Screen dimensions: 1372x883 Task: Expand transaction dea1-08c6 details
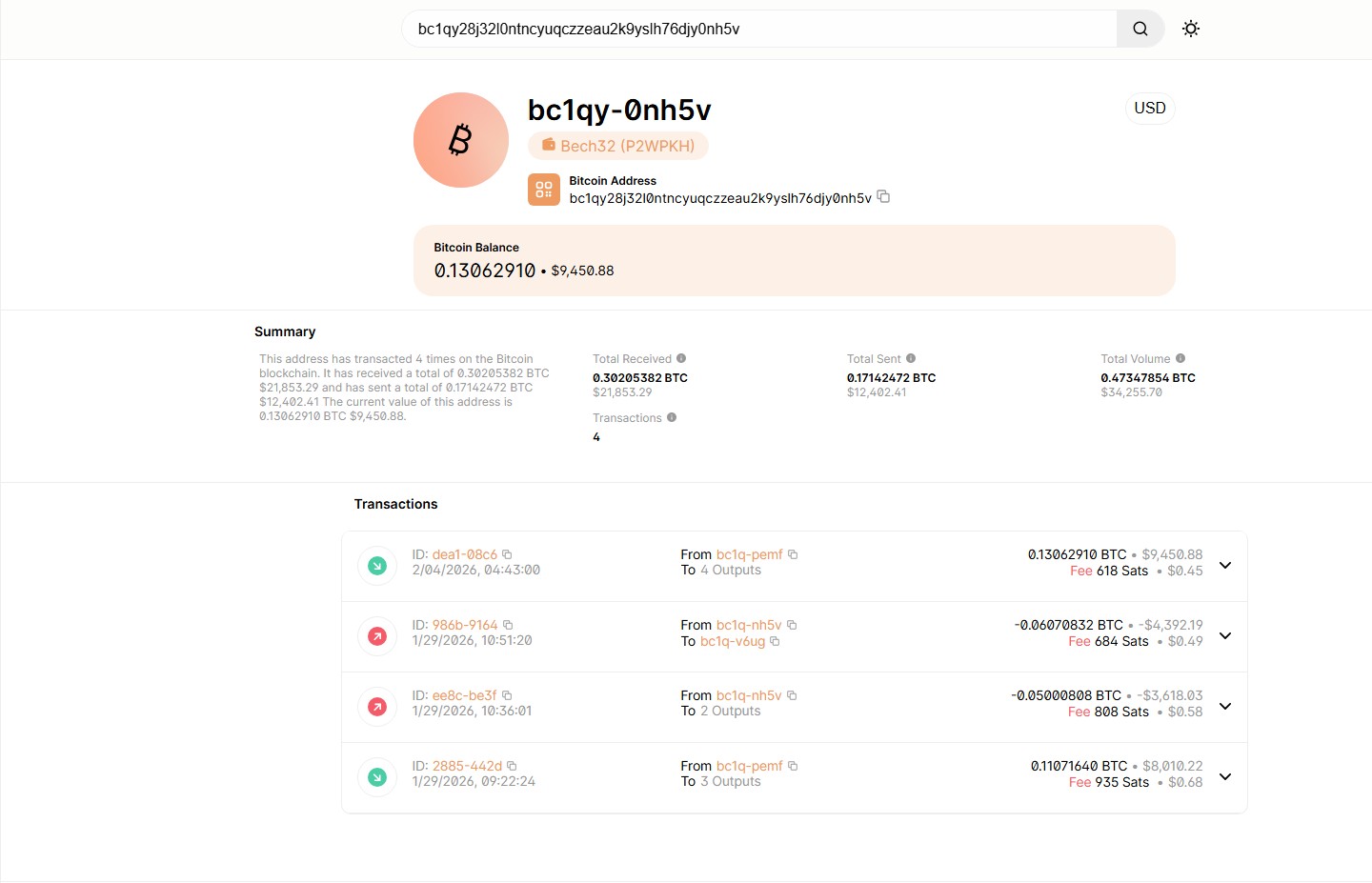tap(1225, 565)
